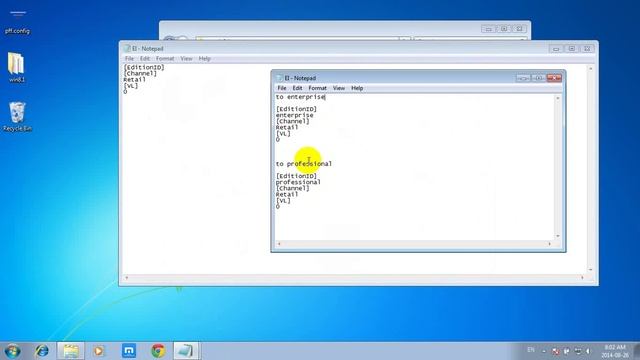
Task: Click the word 'enterprise' under first EditionID
Action: coord(294,115)
